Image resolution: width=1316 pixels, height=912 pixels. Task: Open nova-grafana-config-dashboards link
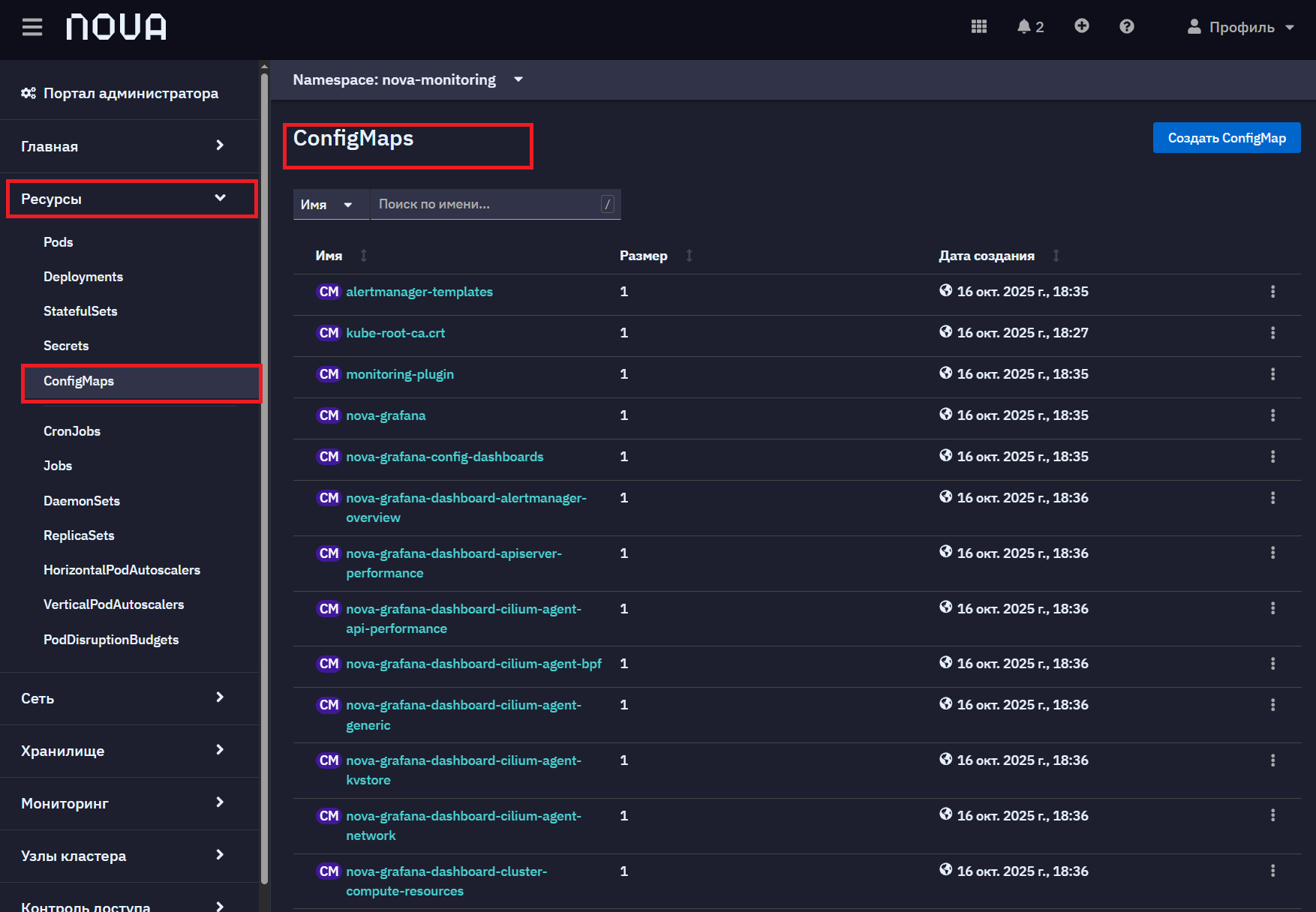pyautogui.click(x=445, y=457)
